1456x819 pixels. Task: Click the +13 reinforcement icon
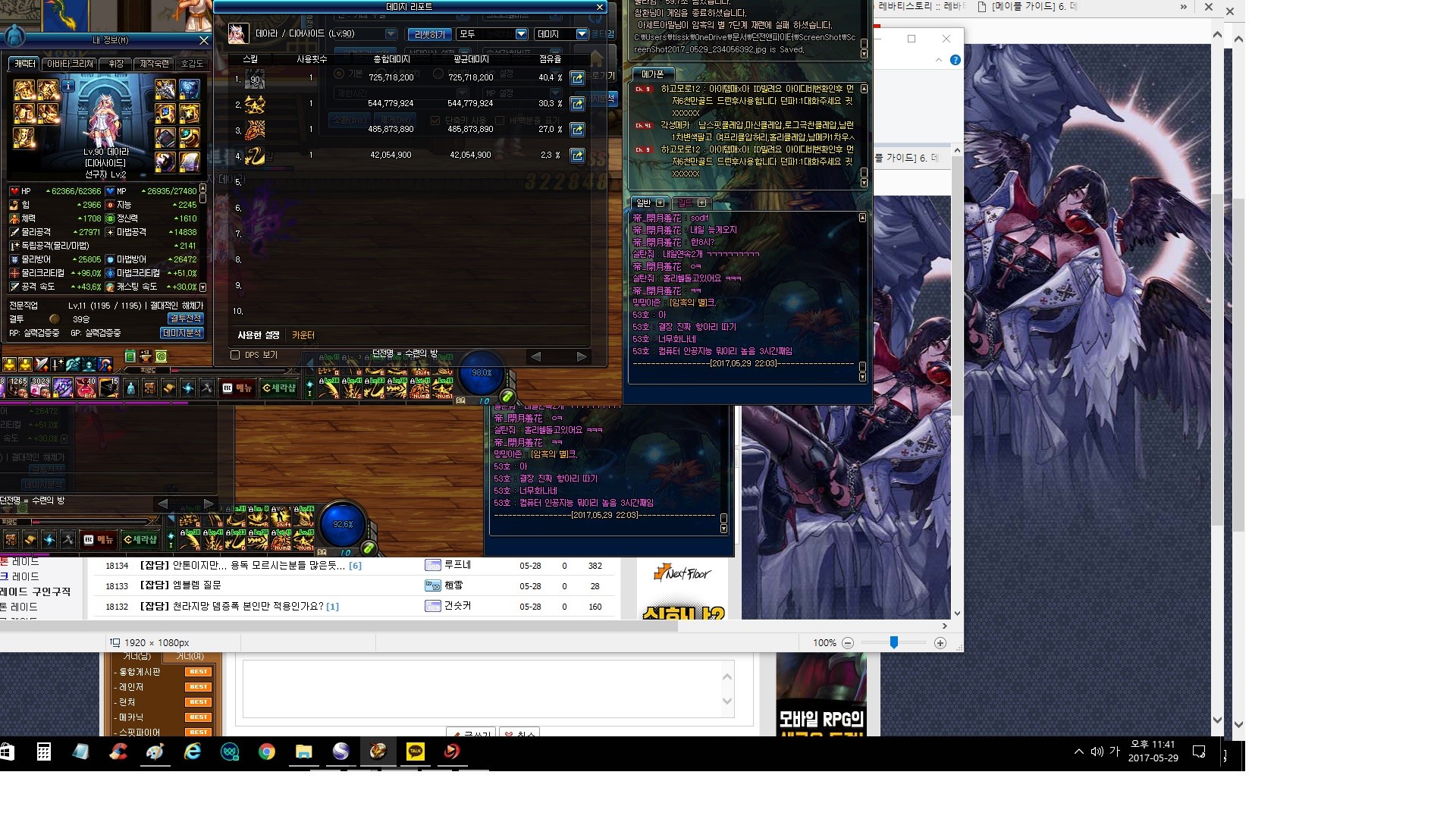click(x=145, y=356)
